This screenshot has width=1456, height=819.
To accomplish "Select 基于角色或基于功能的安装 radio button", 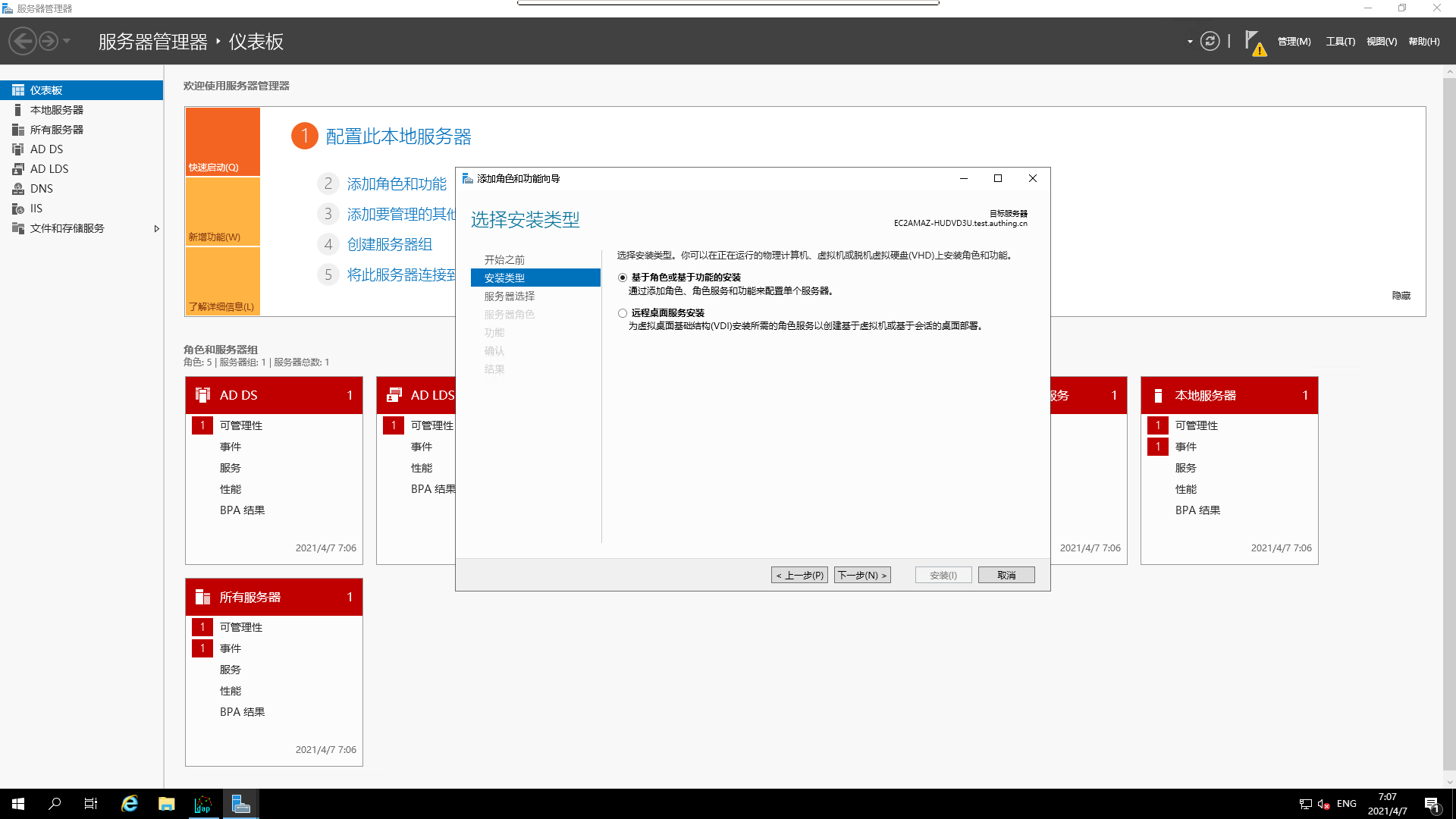I will pos(623,278).
